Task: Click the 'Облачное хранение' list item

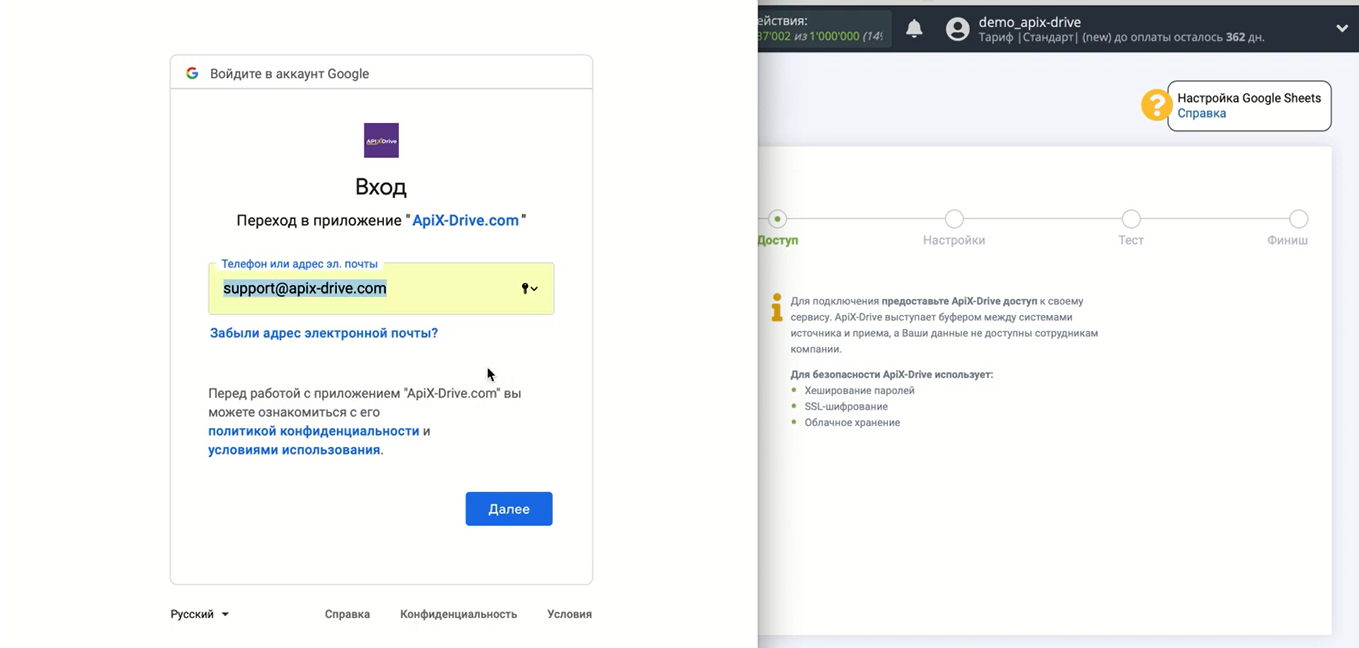Action: pyautogui.click(x=852, y=423)
